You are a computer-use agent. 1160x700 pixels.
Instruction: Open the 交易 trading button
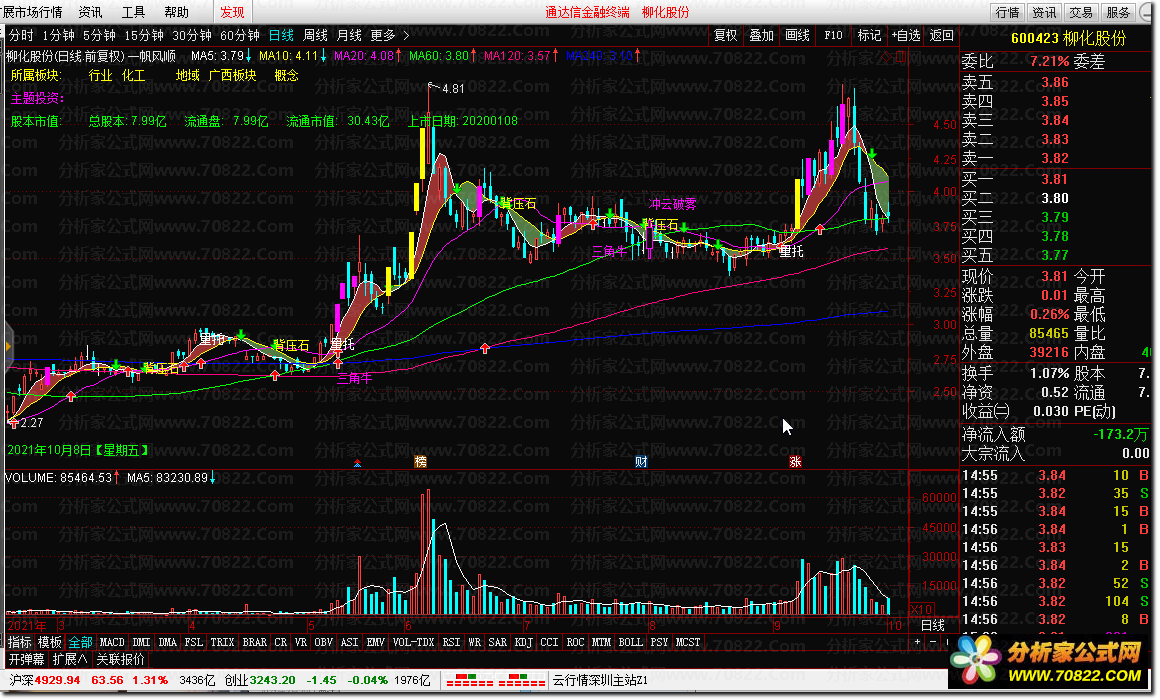point(1081,12)
